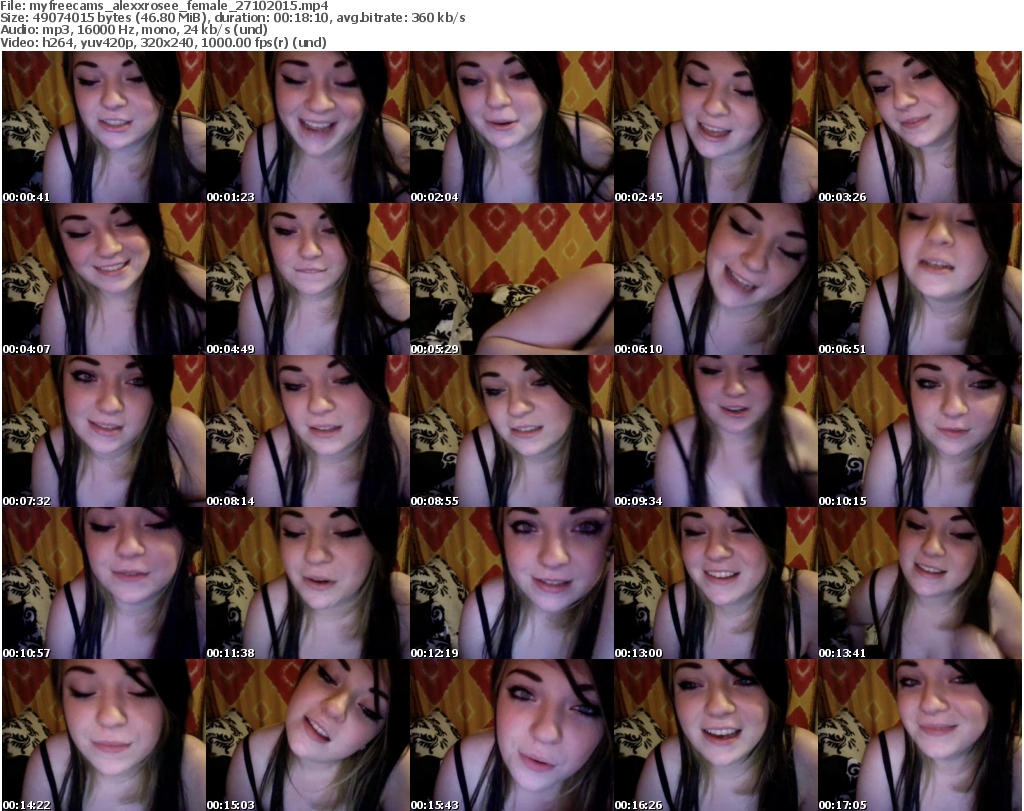Choose the frame timestamped 00:10:57
Viewport: 1024px width, 811px height.
104,583
